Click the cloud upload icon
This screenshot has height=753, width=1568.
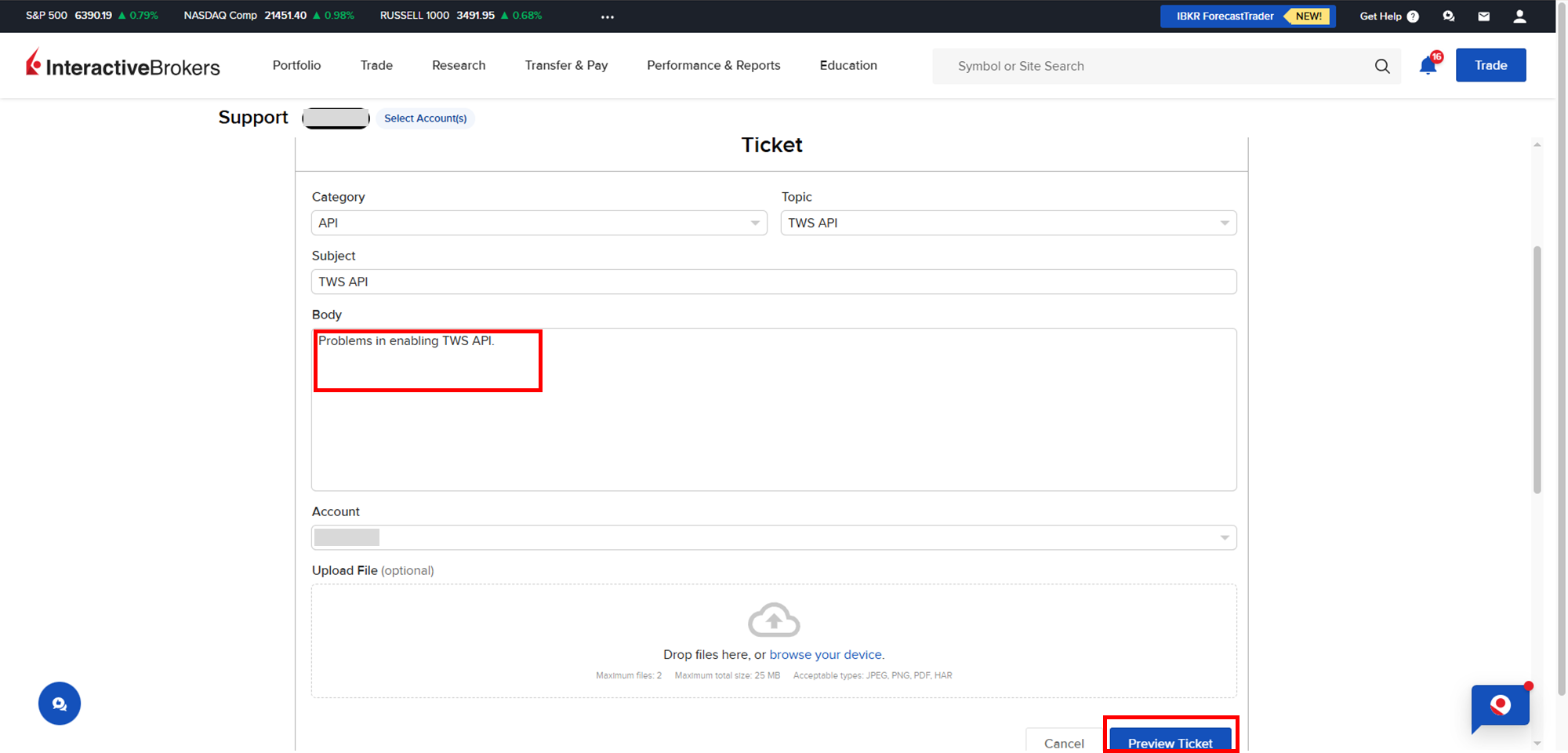point(774,620)
